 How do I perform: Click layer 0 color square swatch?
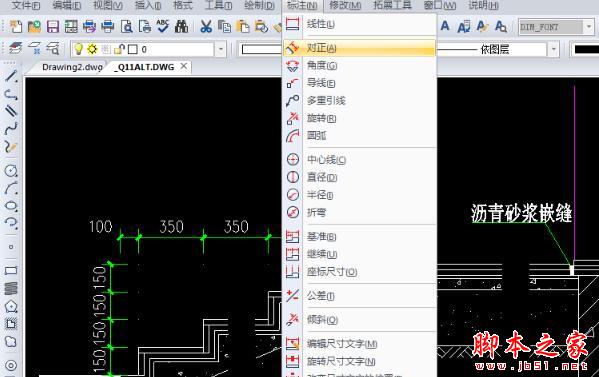133,49
